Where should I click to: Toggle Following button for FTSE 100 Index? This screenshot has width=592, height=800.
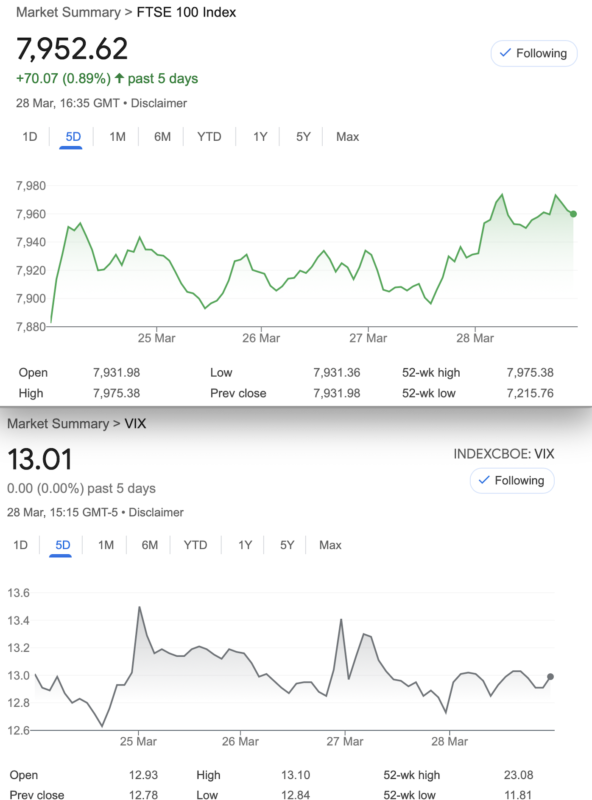[x=534, y=53]
